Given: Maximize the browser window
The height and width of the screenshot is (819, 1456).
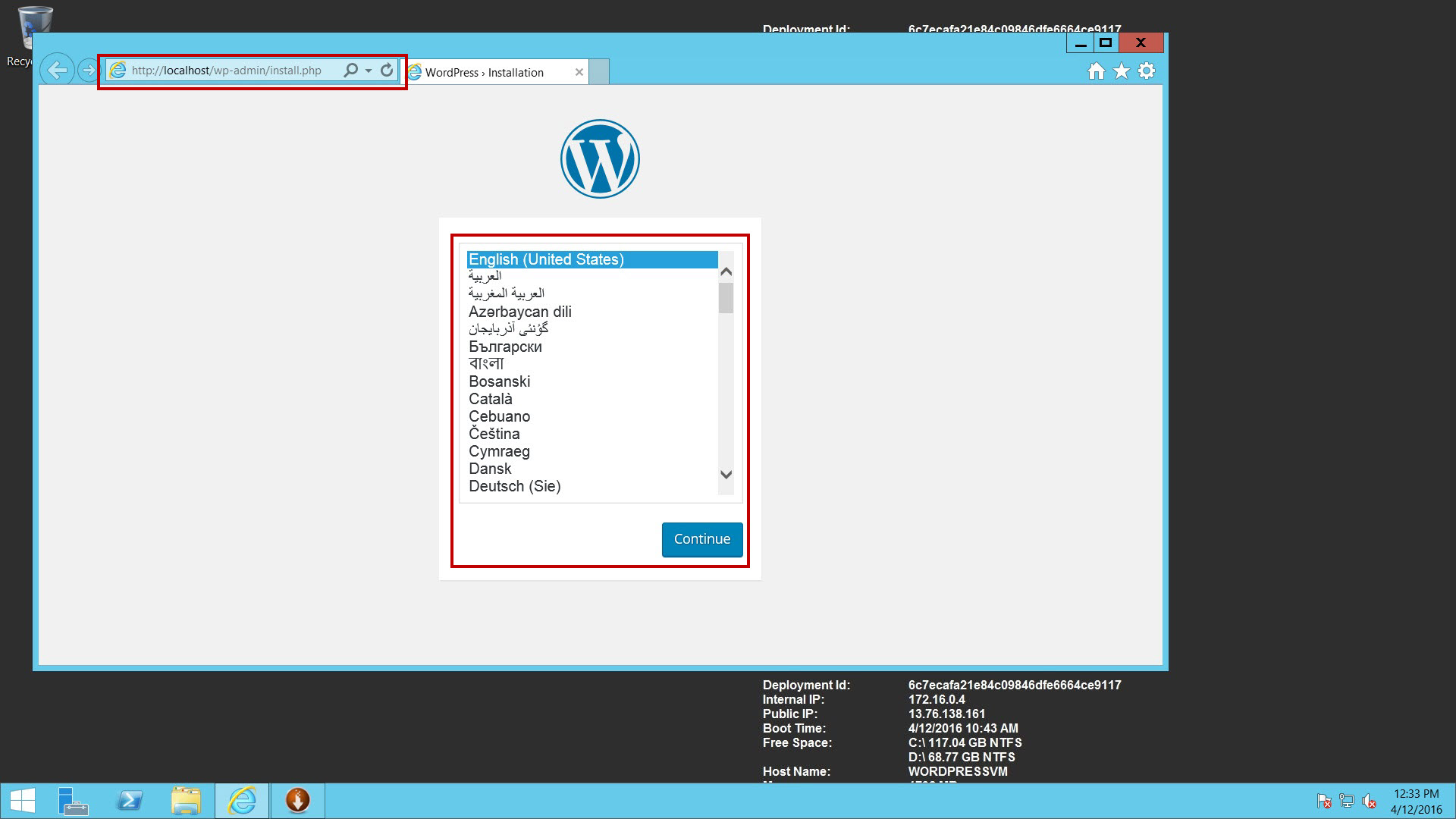Looking at the screenshot, I should [1106, 43].
